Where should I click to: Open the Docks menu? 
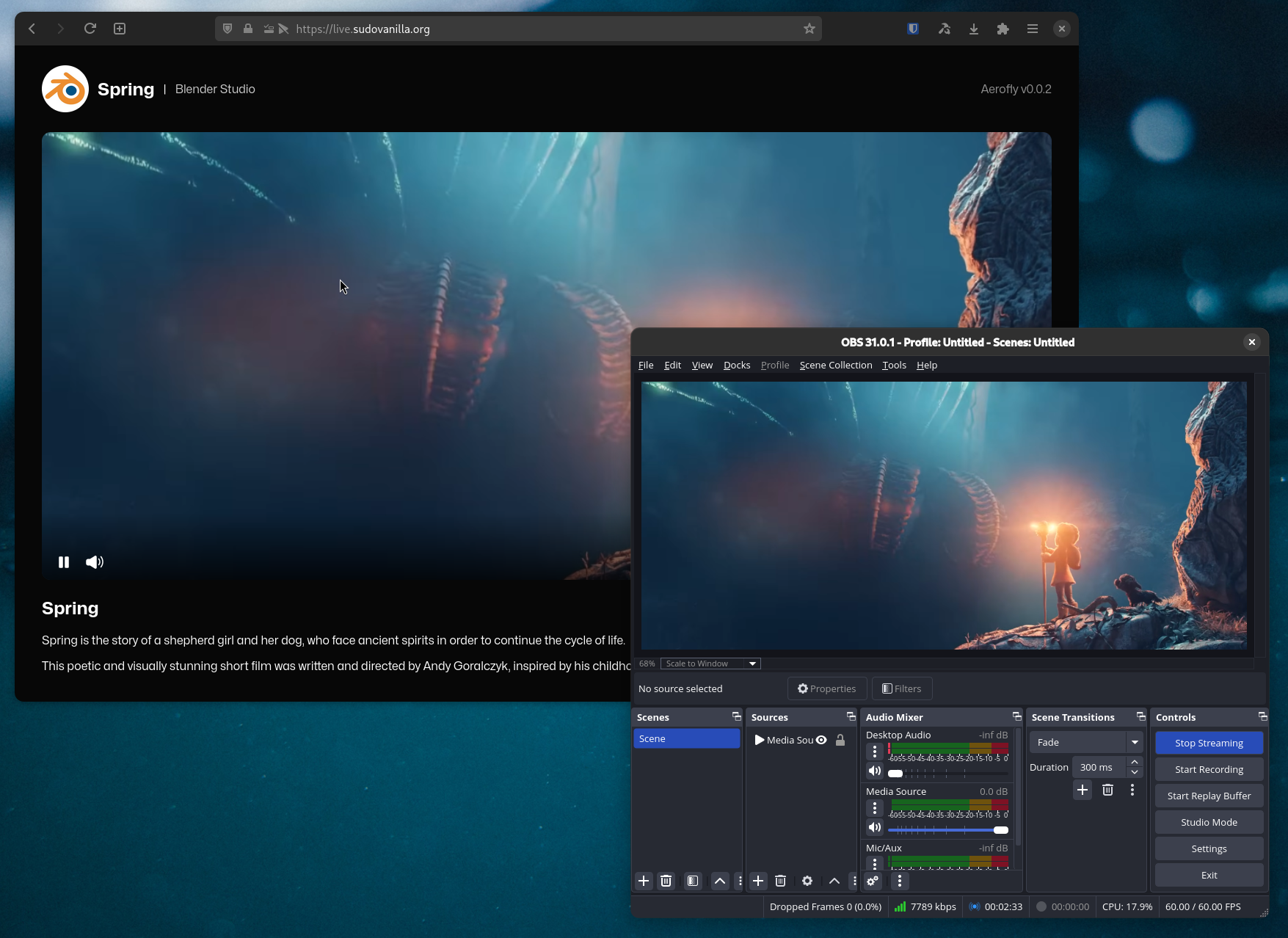[736, 365]
